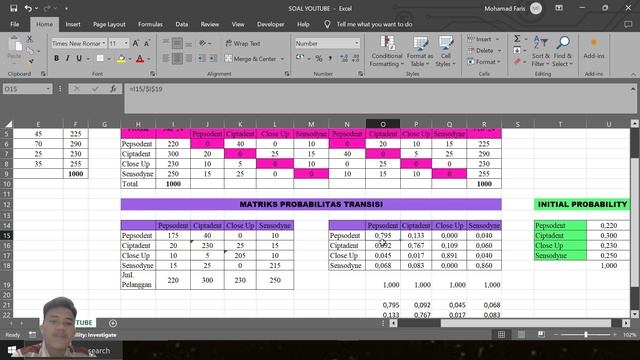Click Tell me what you want to do
The image size is (640, 360).
(374, 24)
